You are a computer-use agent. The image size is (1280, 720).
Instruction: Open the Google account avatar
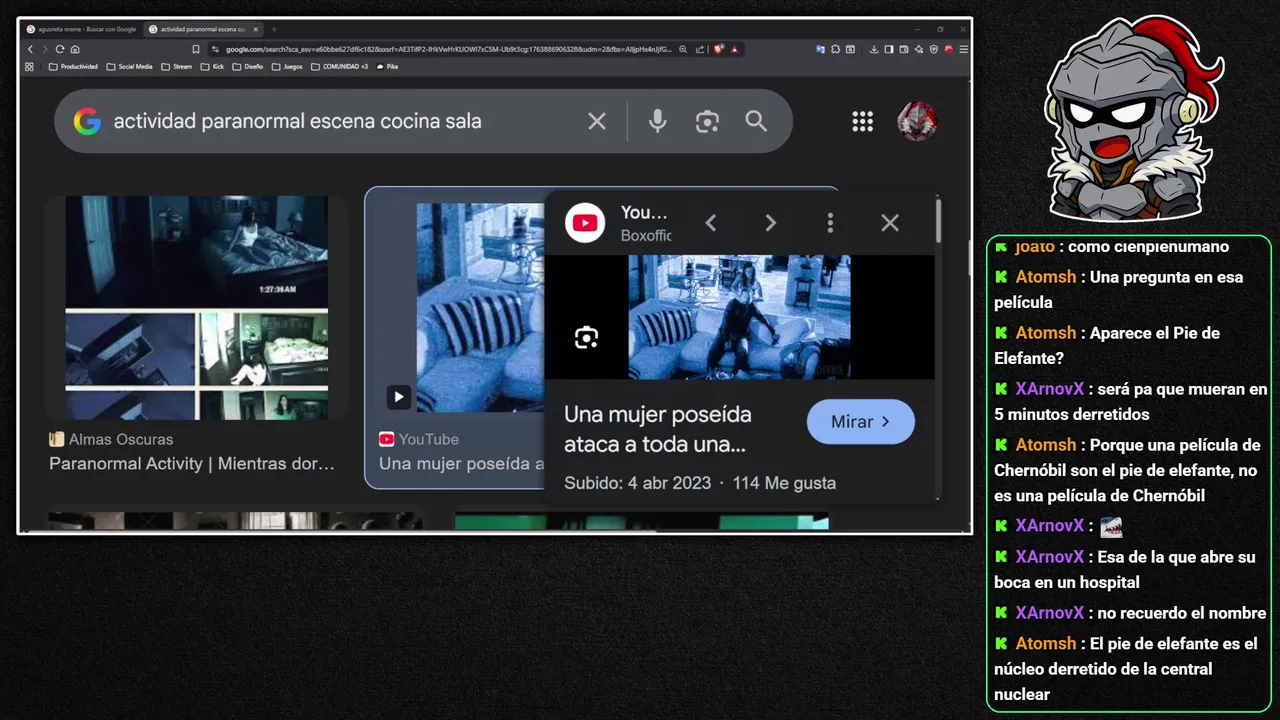[916, 121]
